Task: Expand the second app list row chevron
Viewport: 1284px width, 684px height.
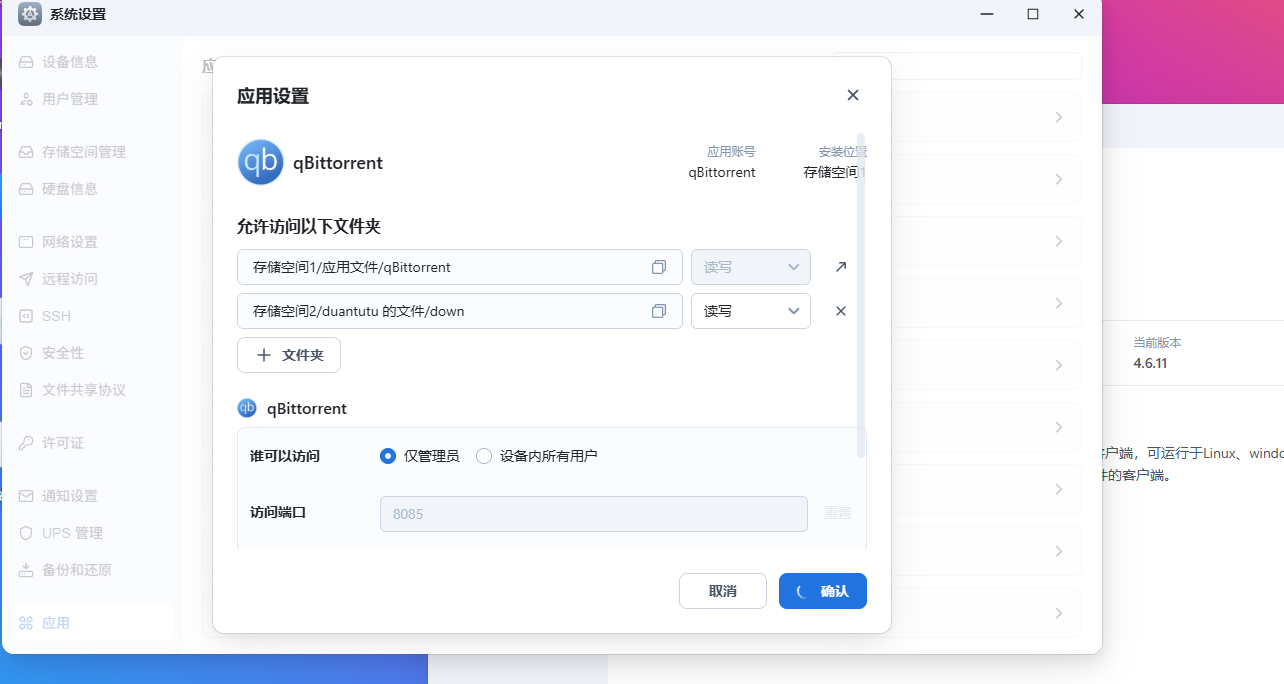Action: (1059, 179)
